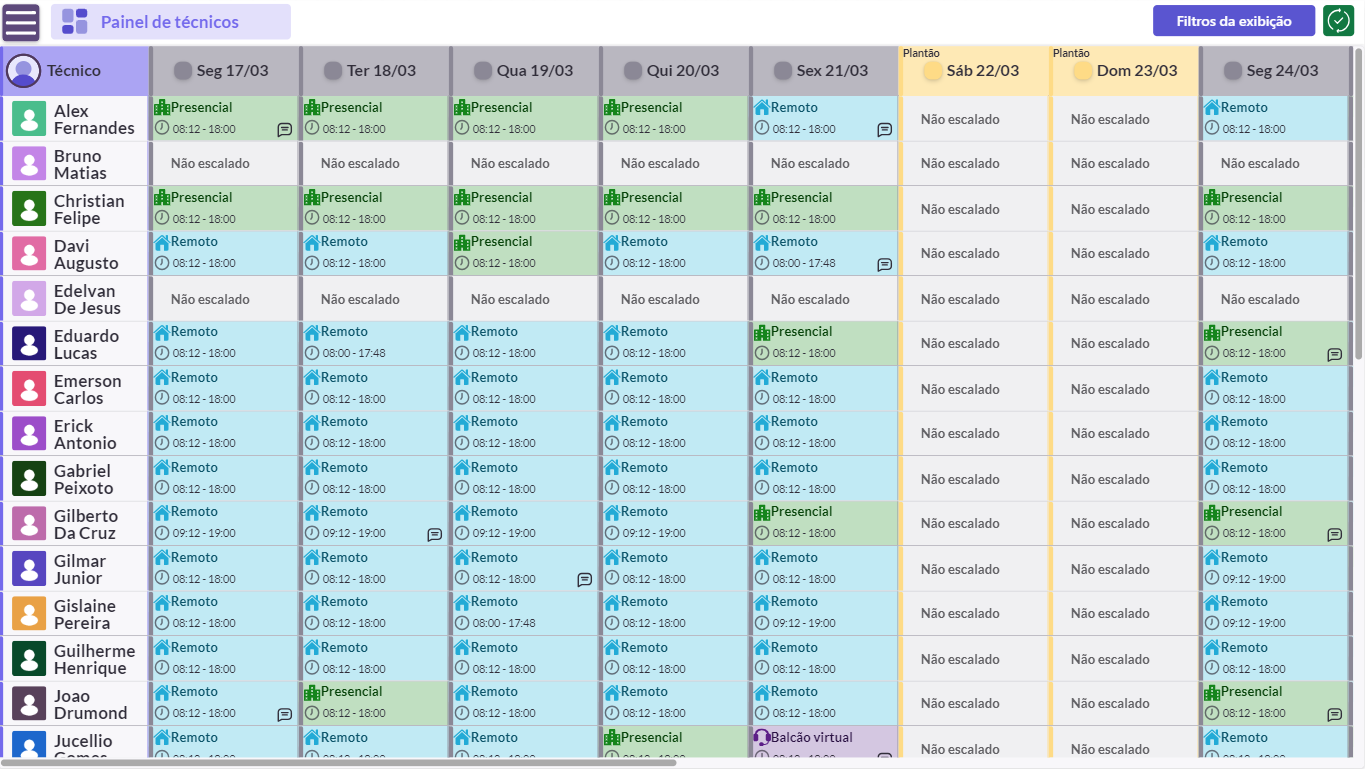This screenshot has width=1365, height=769.
Task: Toggle the Sex 21/03 day selector
Action: [783, 71]
